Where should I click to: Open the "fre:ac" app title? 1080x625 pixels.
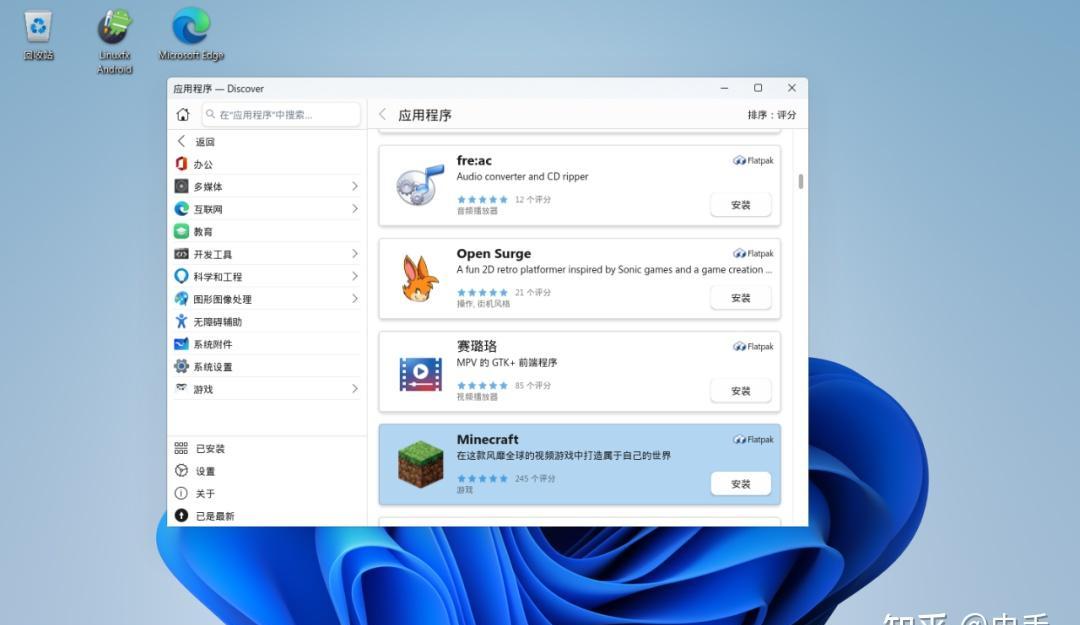pyautogui.click(x=474, y=161)
